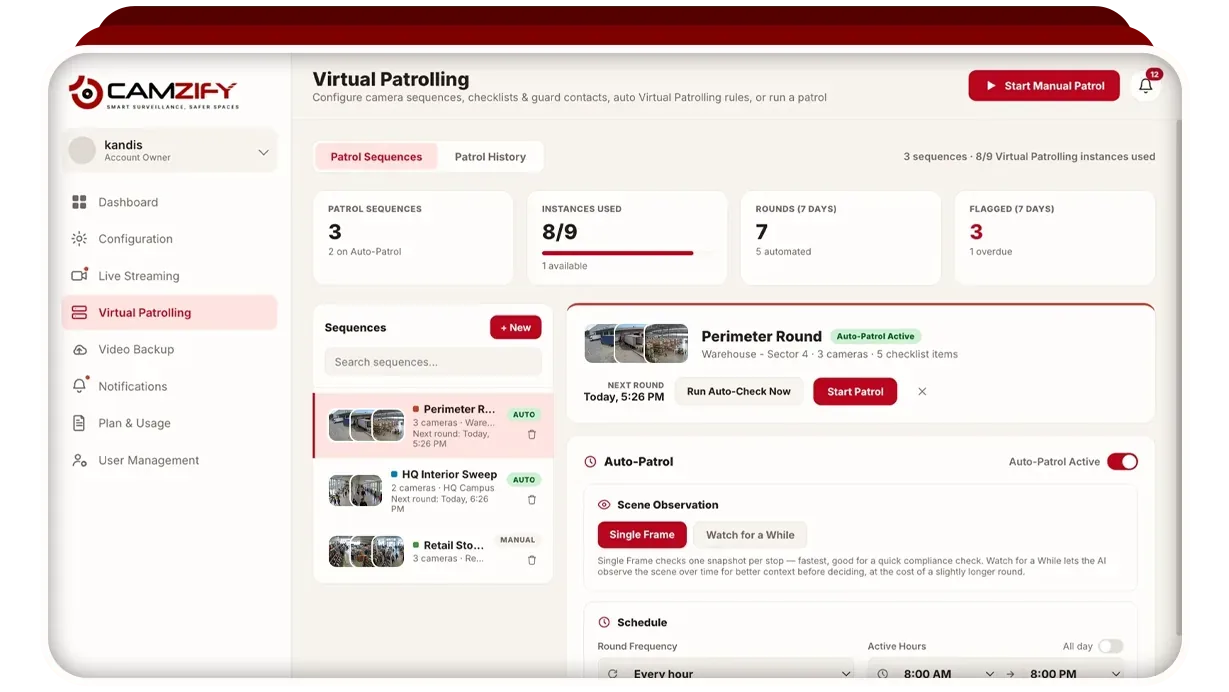Click the Schedule clock icon
The width and height of the screenshot is (1229, 692).
[x=604, y=622]
